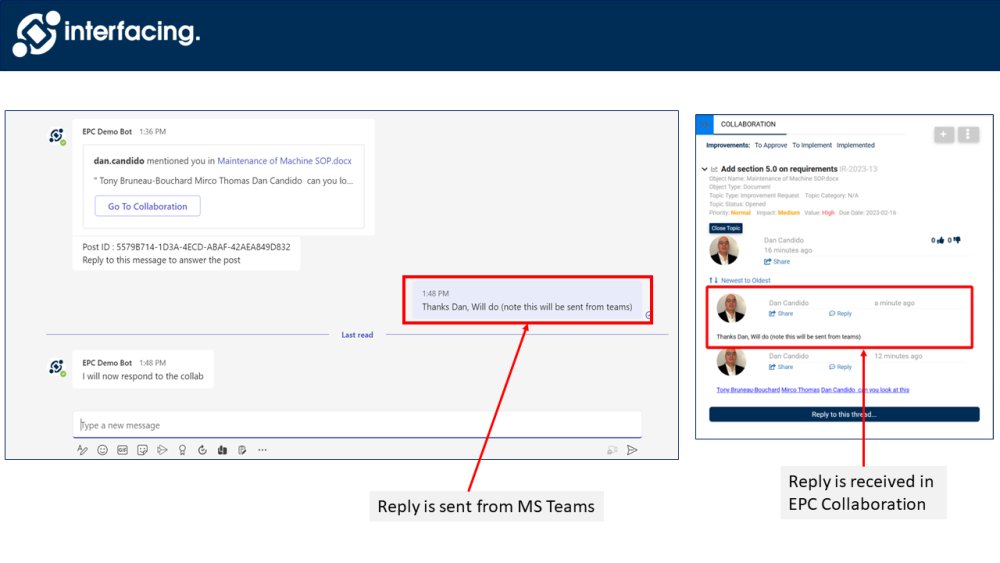Click the Add section 5.0 on requirements title

click(x=779, y=169)
